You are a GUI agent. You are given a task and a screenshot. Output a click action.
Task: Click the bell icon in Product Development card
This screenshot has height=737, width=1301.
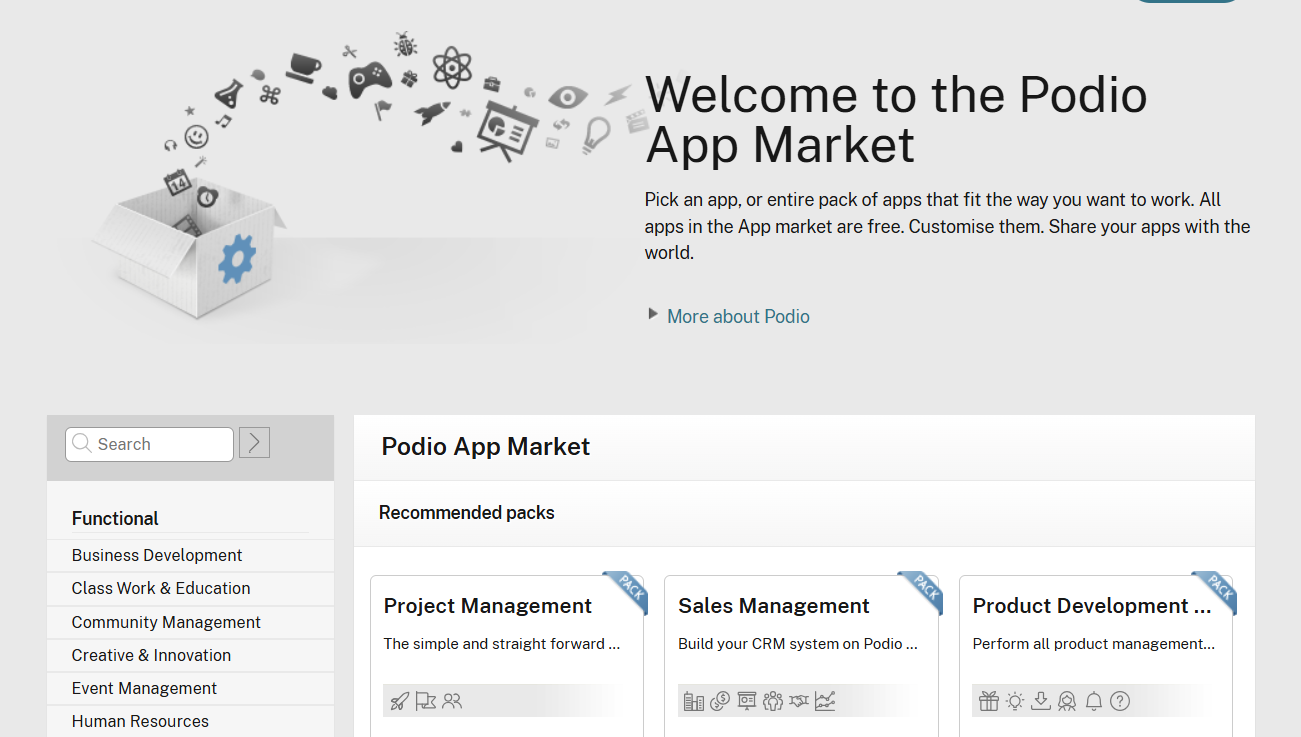pyautogui.click(x=1094, y=701)
